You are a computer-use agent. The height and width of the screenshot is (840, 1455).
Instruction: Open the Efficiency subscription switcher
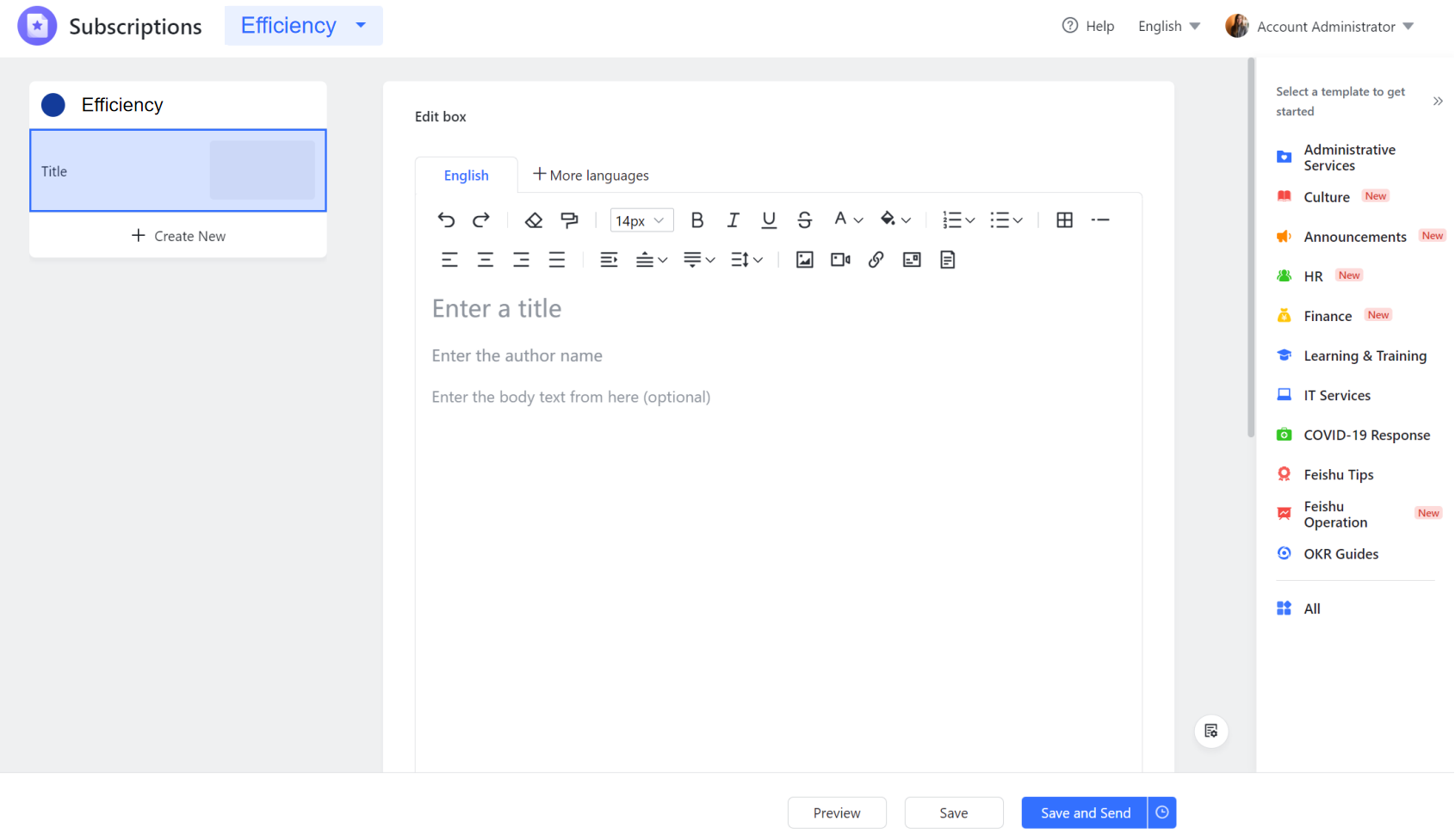point(303,25)
